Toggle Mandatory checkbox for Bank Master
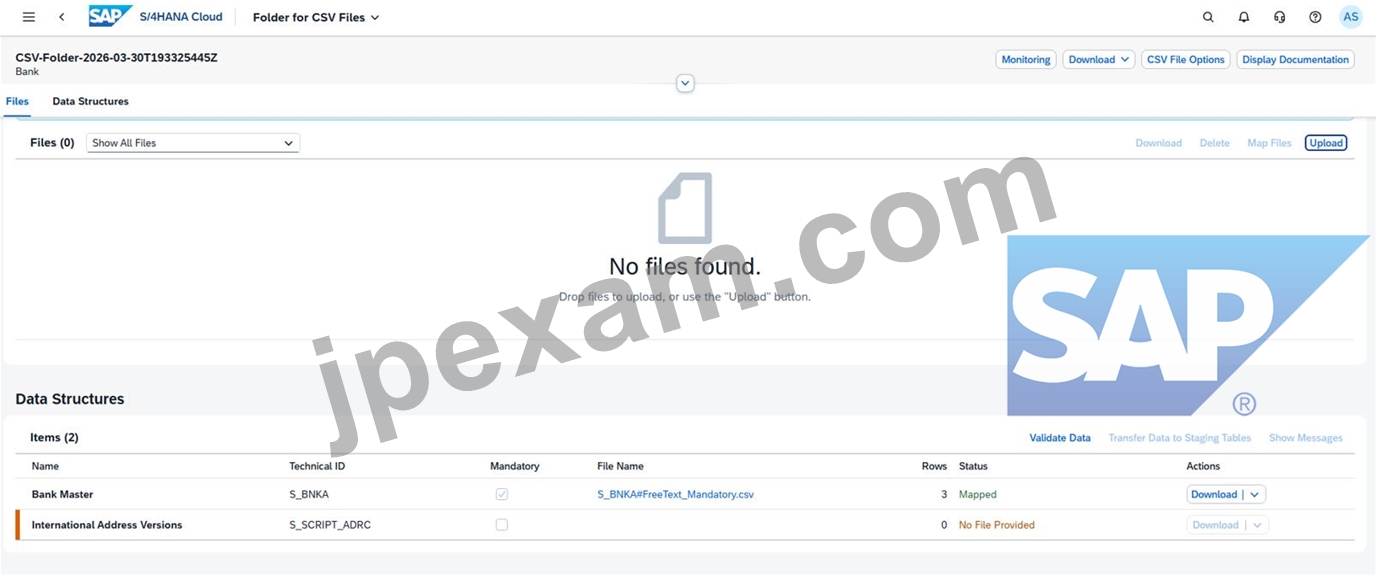The height and width of the screenshot is (575, 1376). tap(502, 494)
